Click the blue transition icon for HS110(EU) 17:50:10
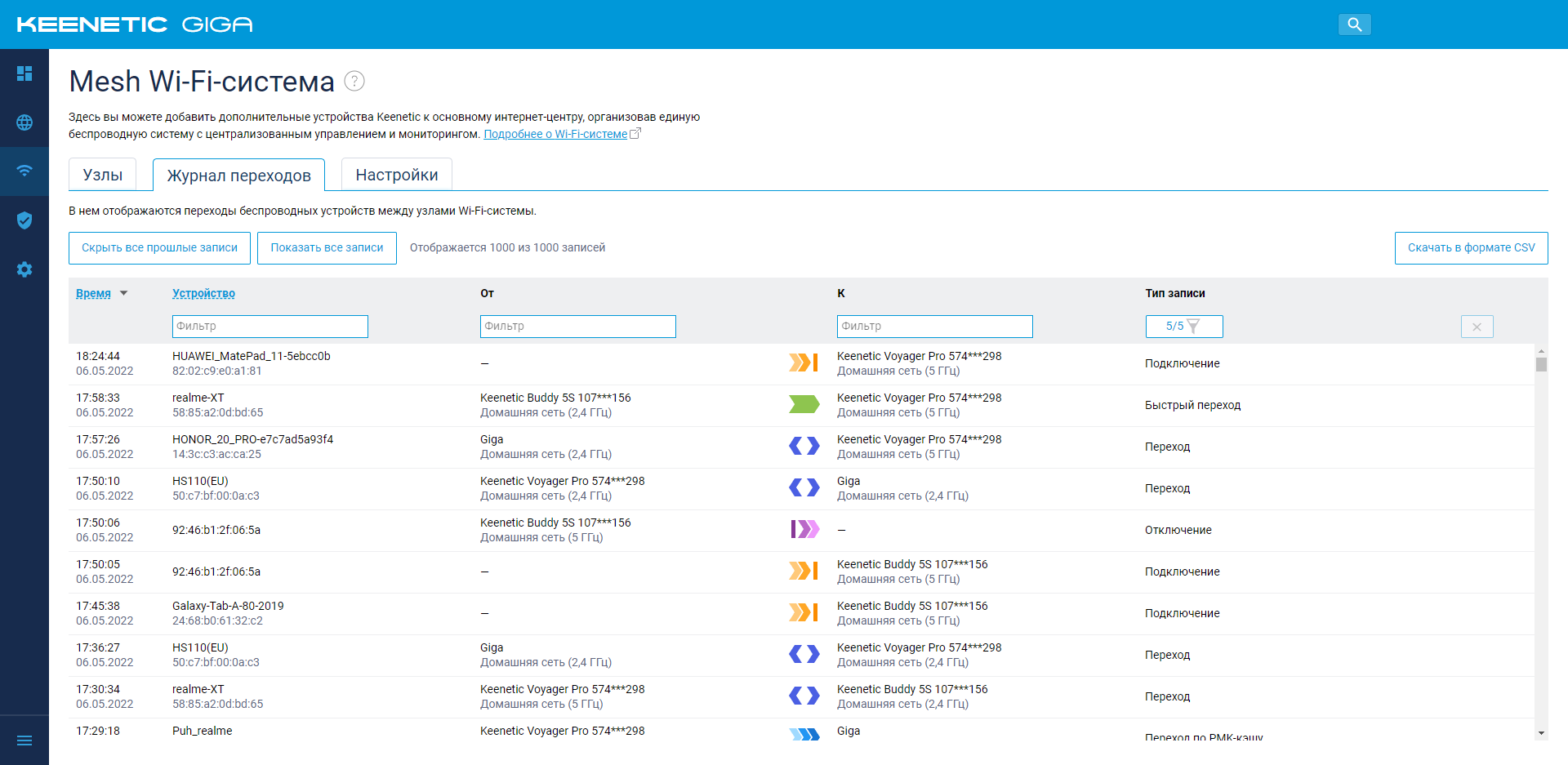 804,487
